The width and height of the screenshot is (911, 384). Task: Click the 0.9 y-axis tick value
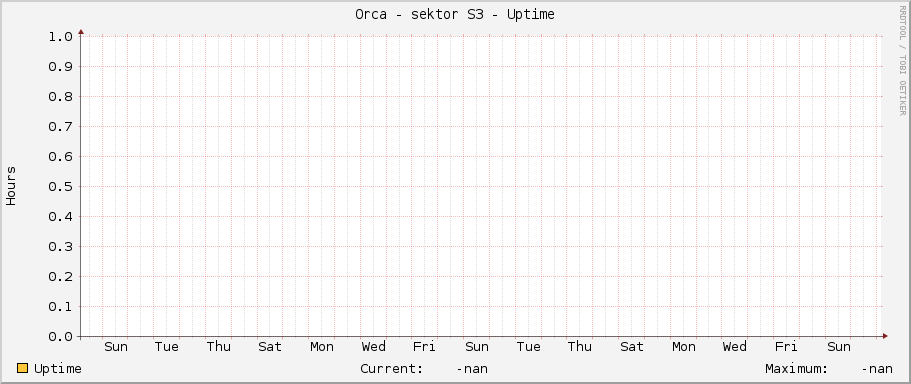click(60, 67)
